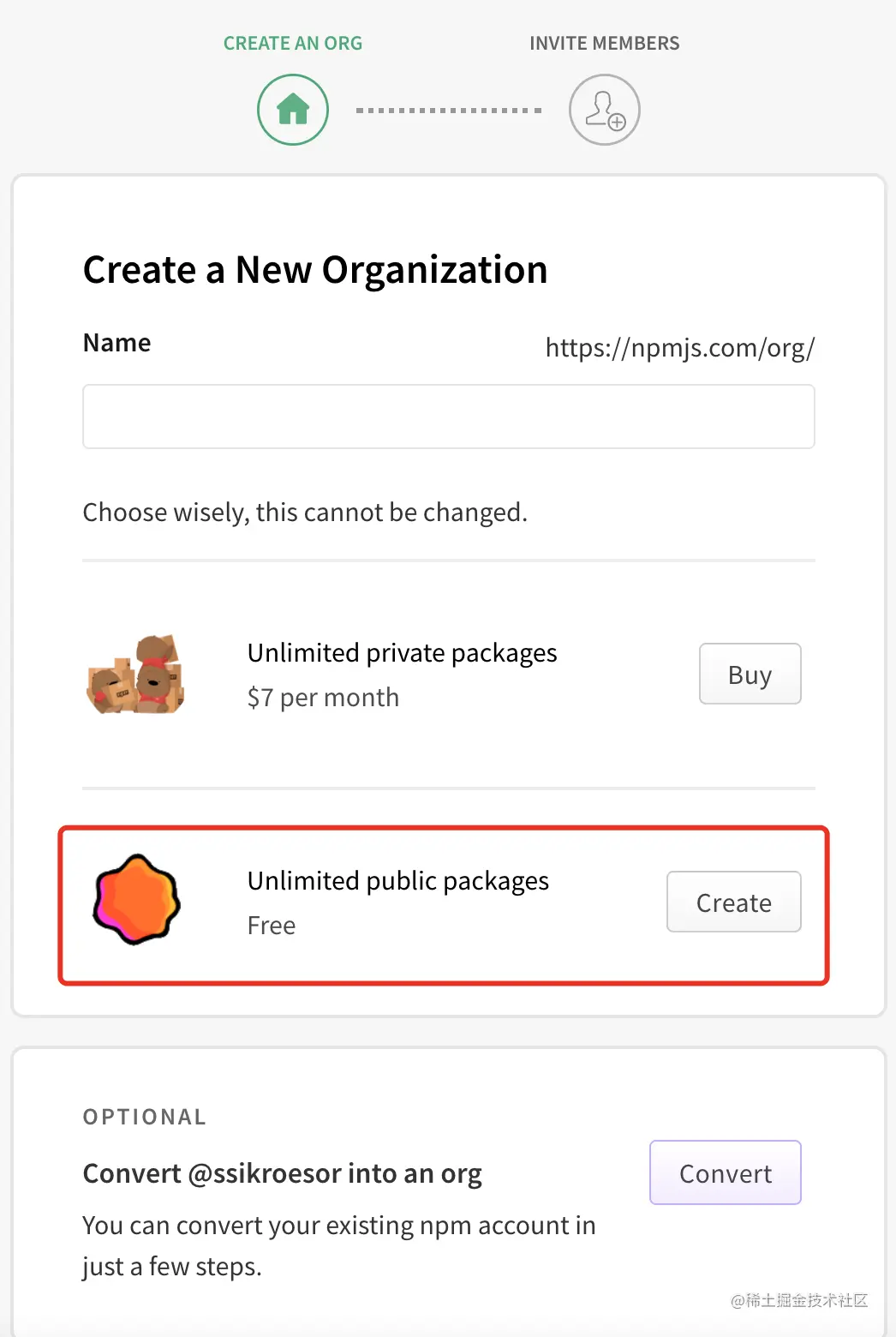Screen dimensions: 896x1337
Task: Click the "Unlimited public packages" title
Action: 397,881
